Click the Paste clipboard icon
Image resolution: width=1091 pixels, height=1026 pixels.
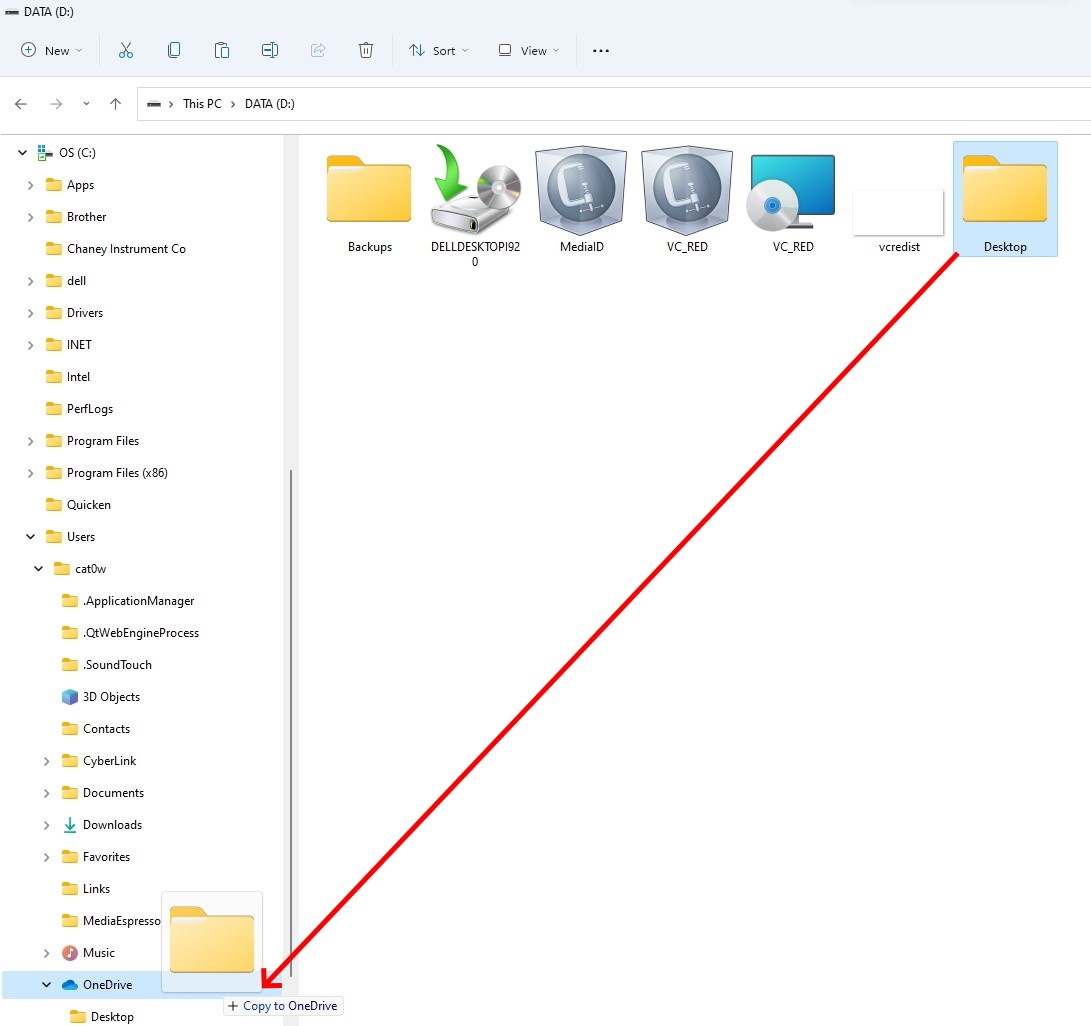(222, 50)
